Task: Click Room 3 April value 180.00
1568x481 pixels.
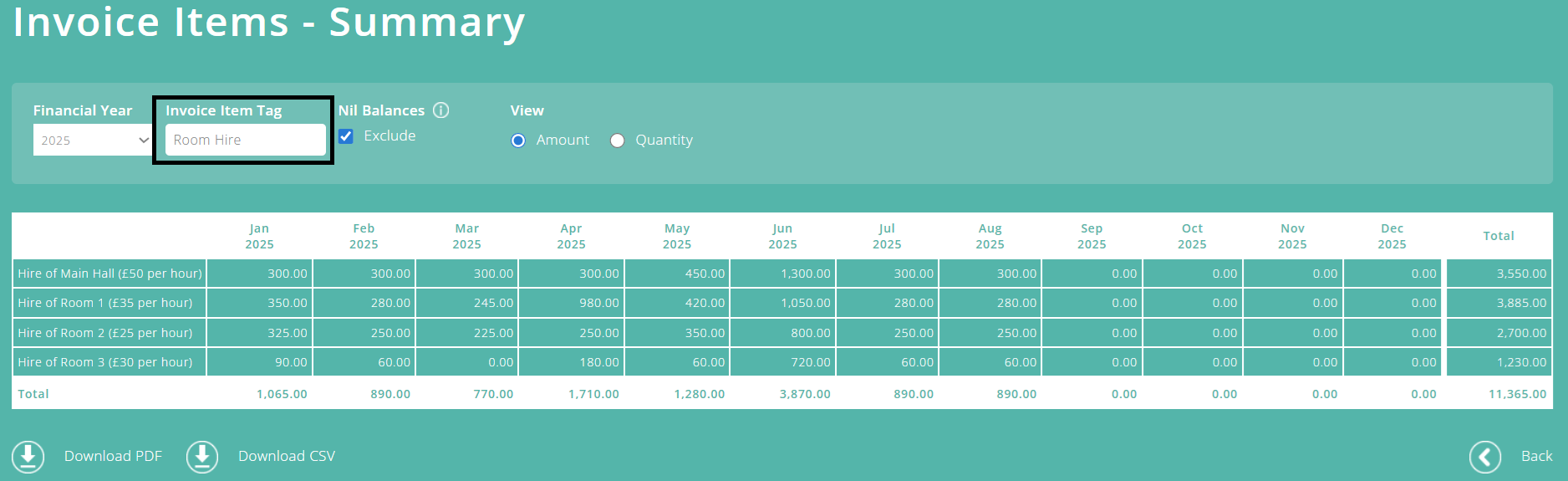Action: coord(599,362)
